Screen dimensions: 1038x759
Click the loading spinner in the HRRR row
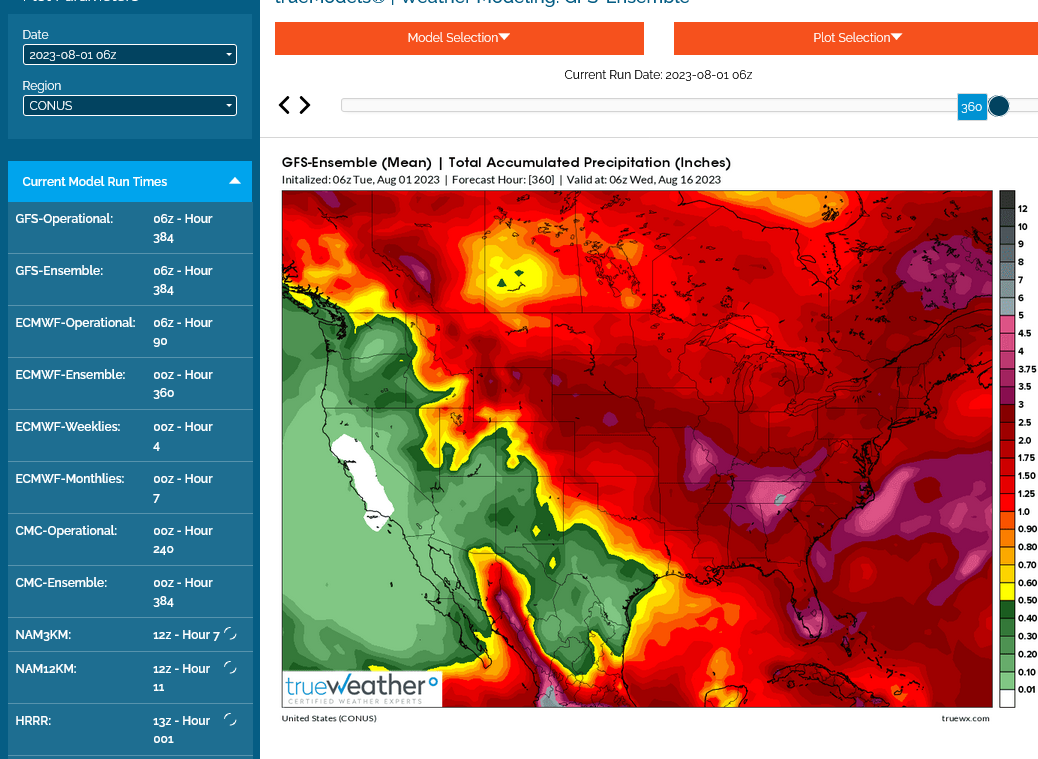[230, 719]
